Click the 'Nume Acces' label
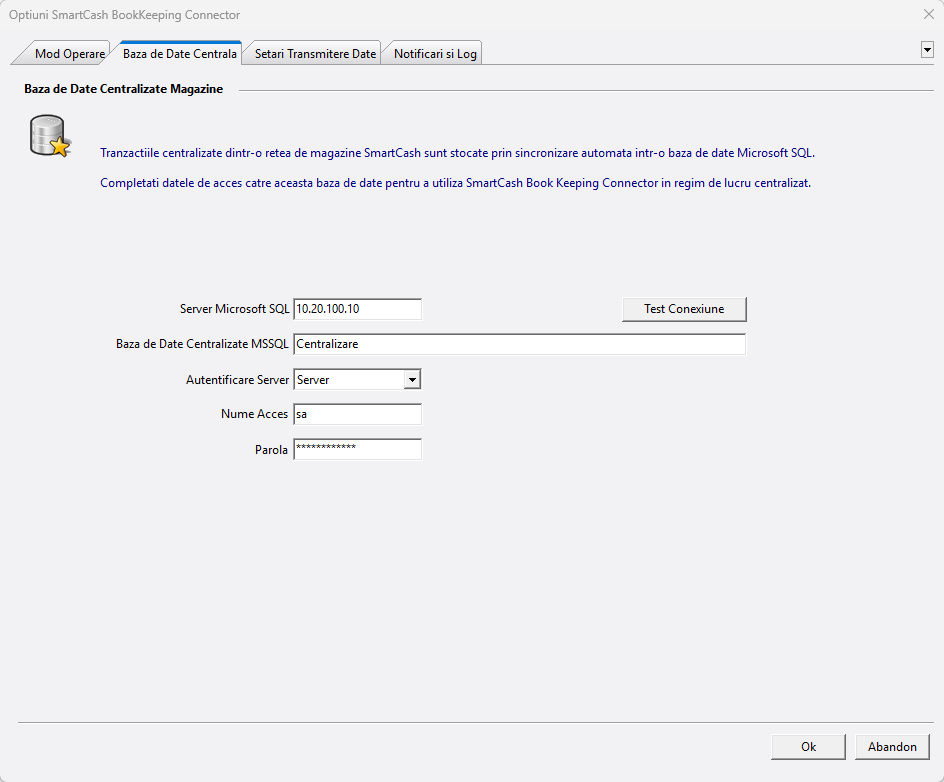 pyautogui.click(x=254, y=414)
